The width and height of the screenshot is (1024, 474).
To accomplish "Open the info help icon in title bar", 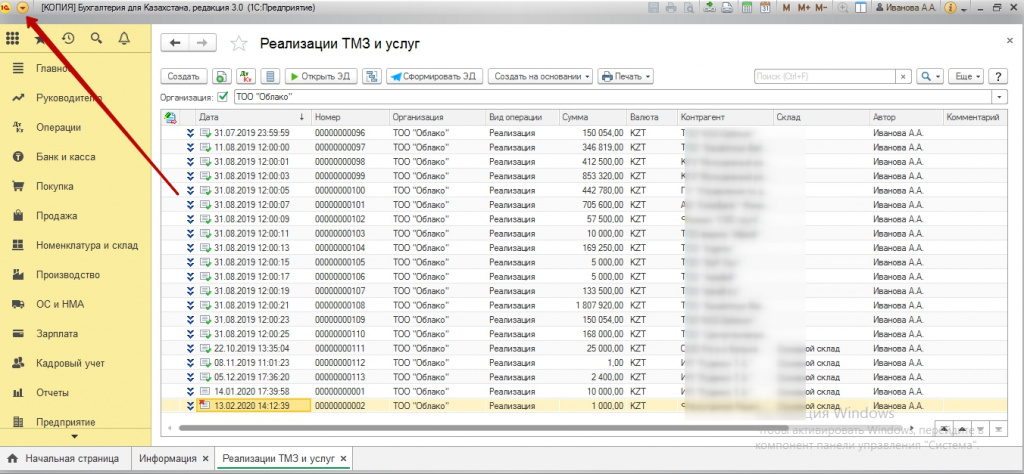I will coord(950,8).
